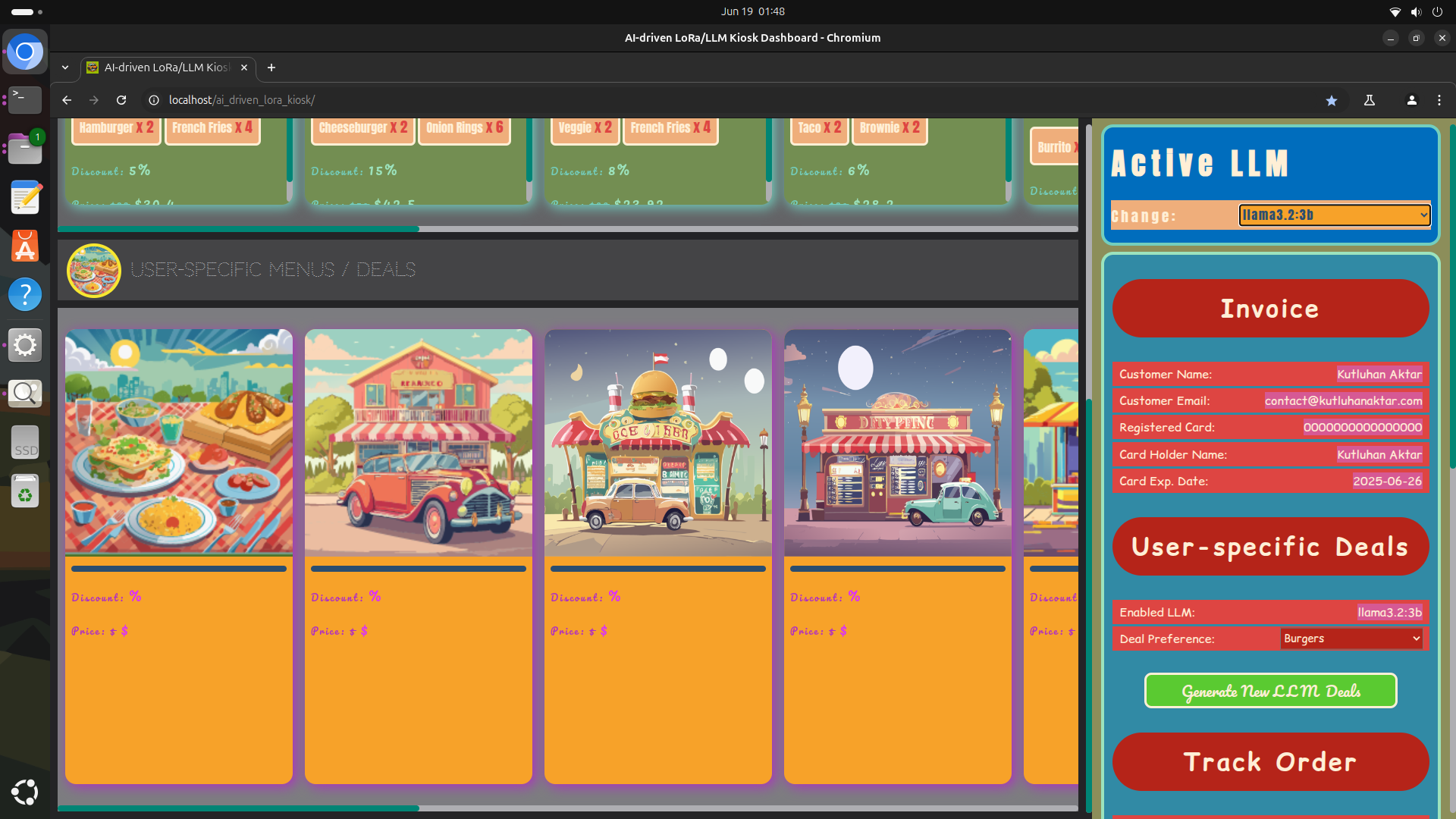
Task: Click the food platter logo beside User-Specific Menus
Action: (94, 270)
